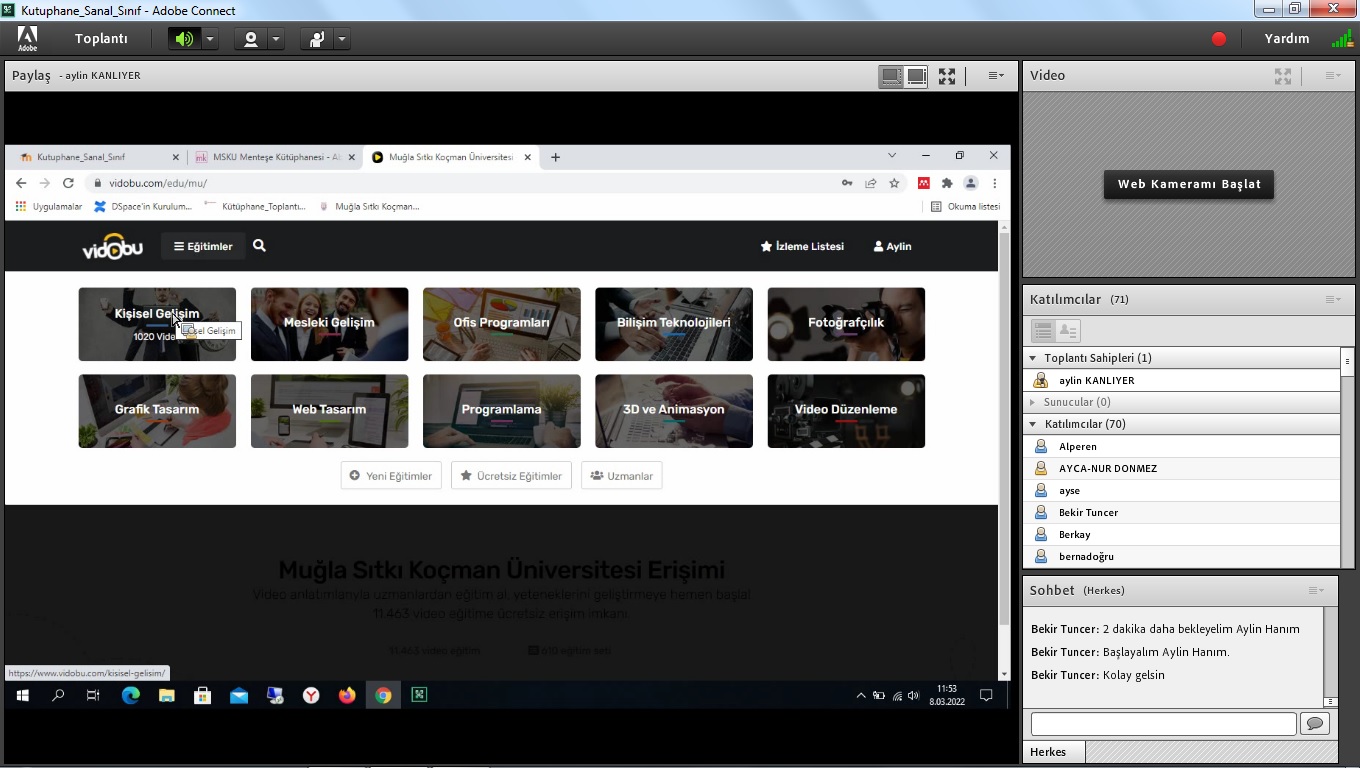Switch to attendee list view icon
This screenshot has width=1360, height=768.
pos(1043,330)
